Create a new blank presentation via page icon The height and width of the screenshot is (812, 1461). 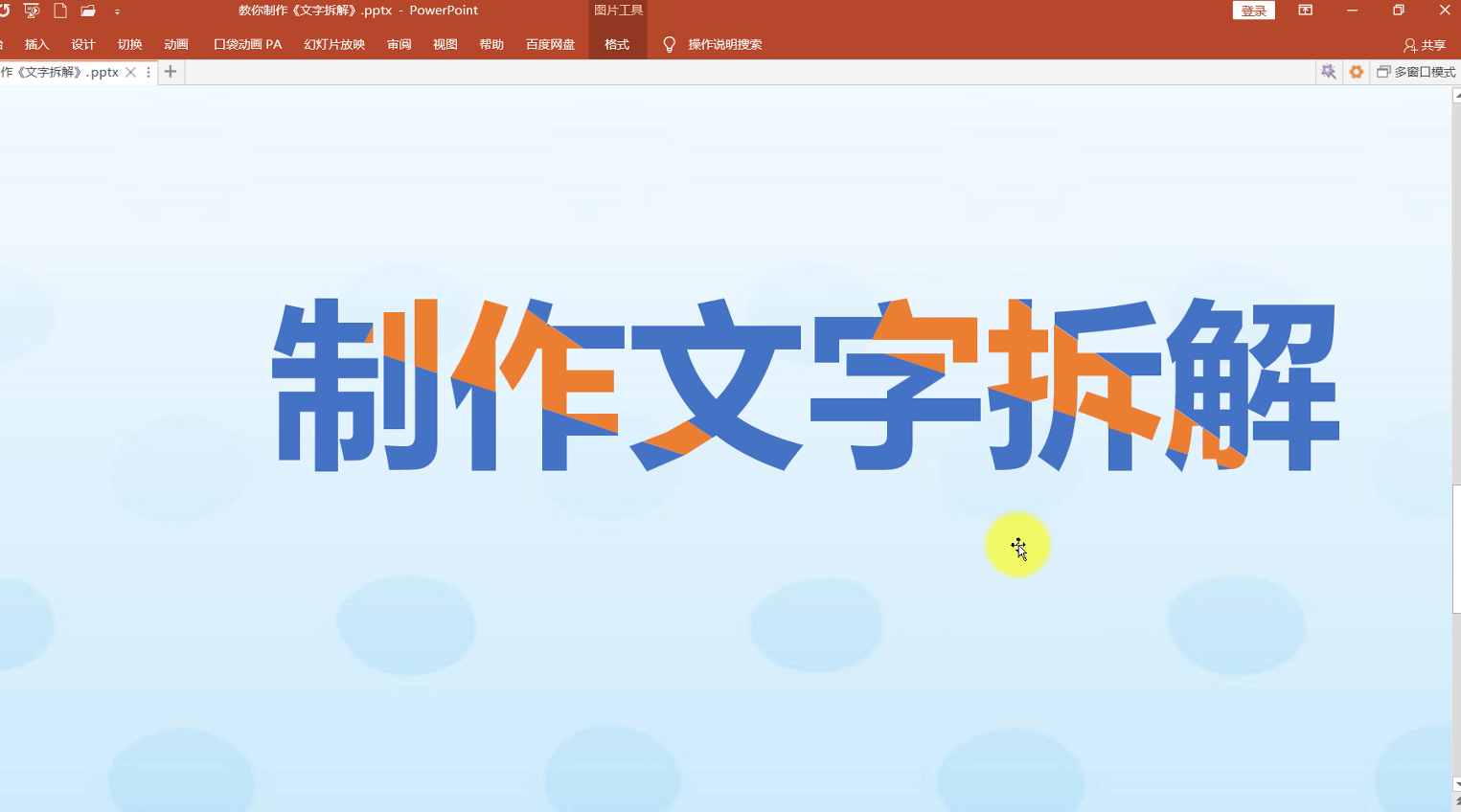[60, 11]
